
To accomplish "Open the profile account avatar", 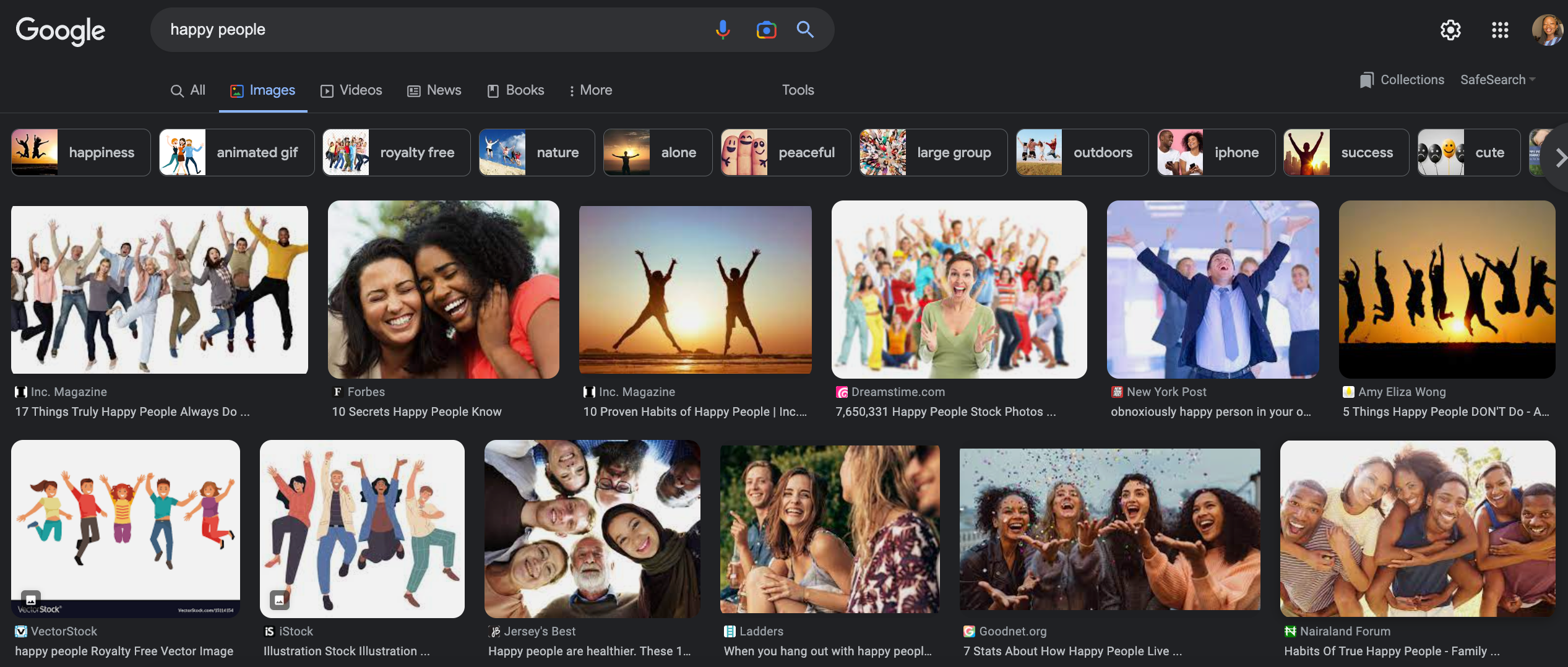I will pos(1548,30).
